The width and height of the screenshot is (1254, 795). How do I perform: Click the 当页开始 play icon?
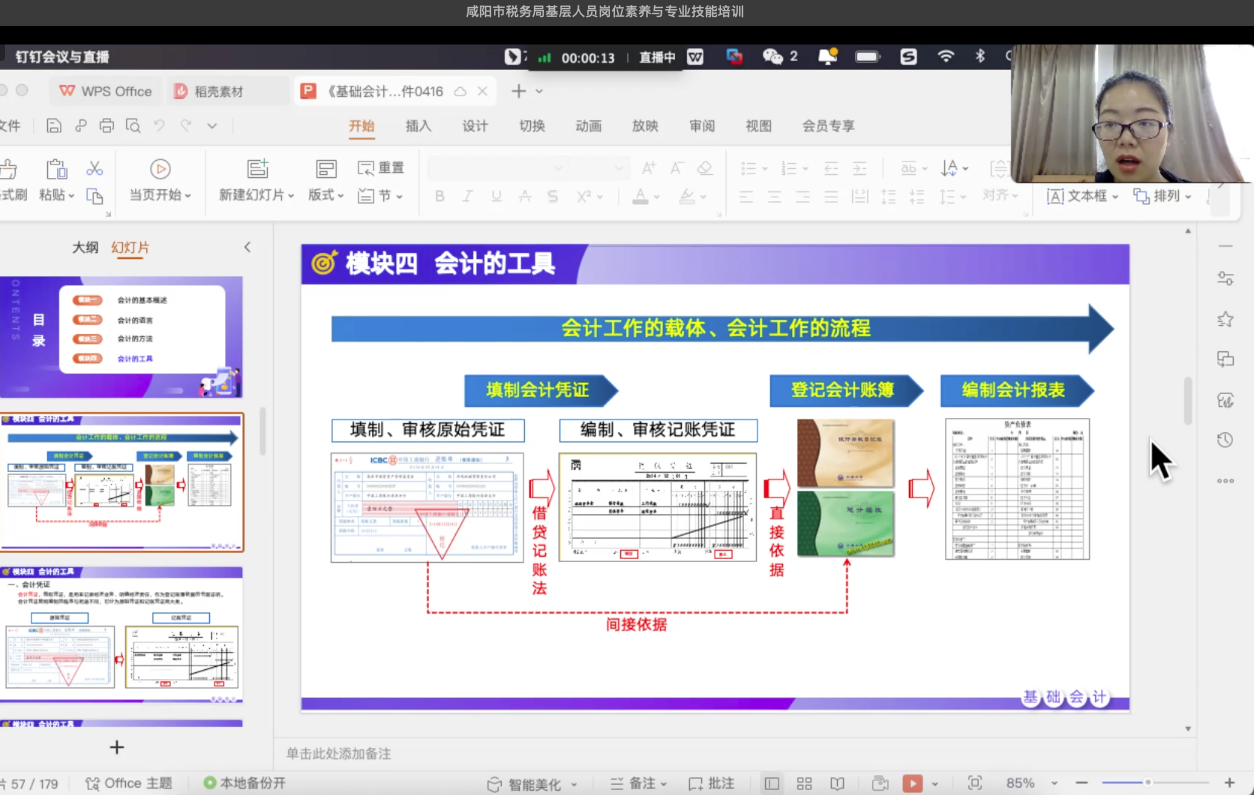click(160, 169)
